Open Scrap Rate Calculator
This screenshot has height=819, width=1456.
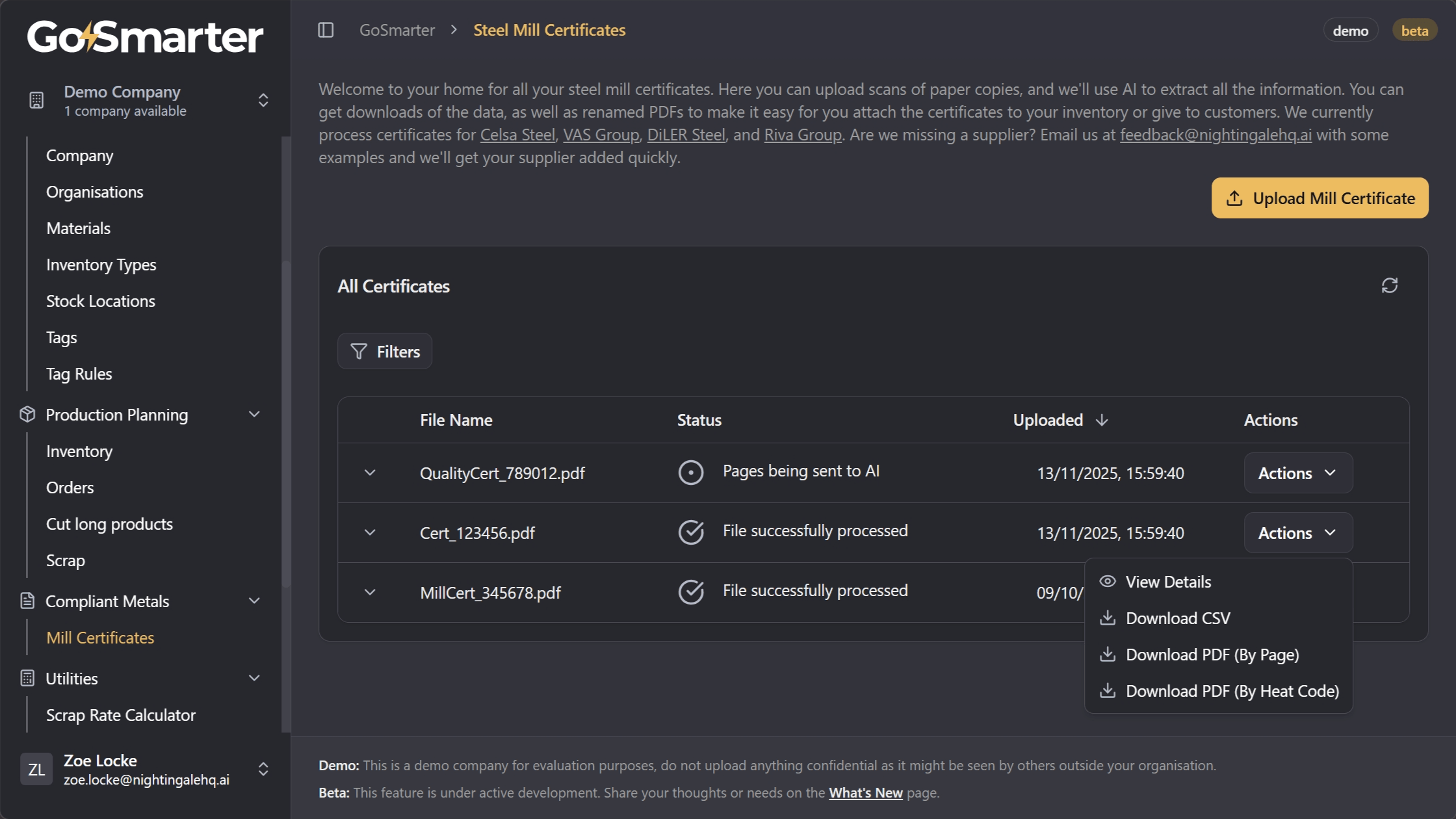coord(121,715)
